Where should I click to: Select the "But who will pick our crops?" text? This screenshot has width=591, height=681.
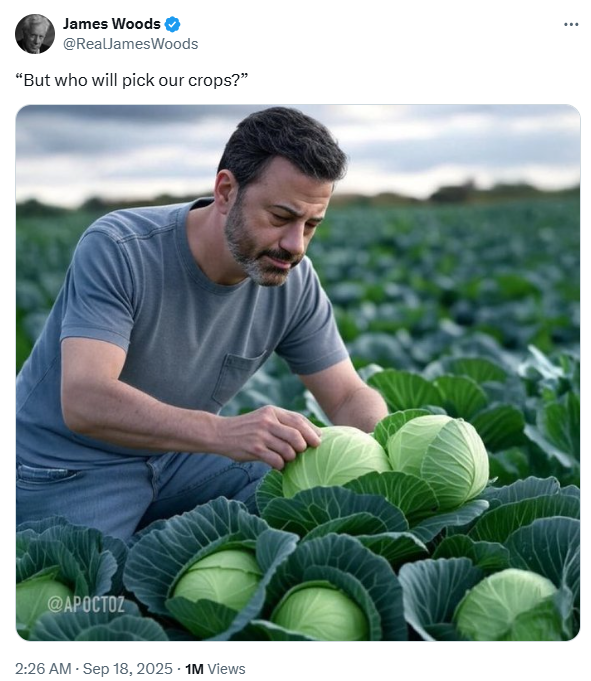tap(131, 80)
